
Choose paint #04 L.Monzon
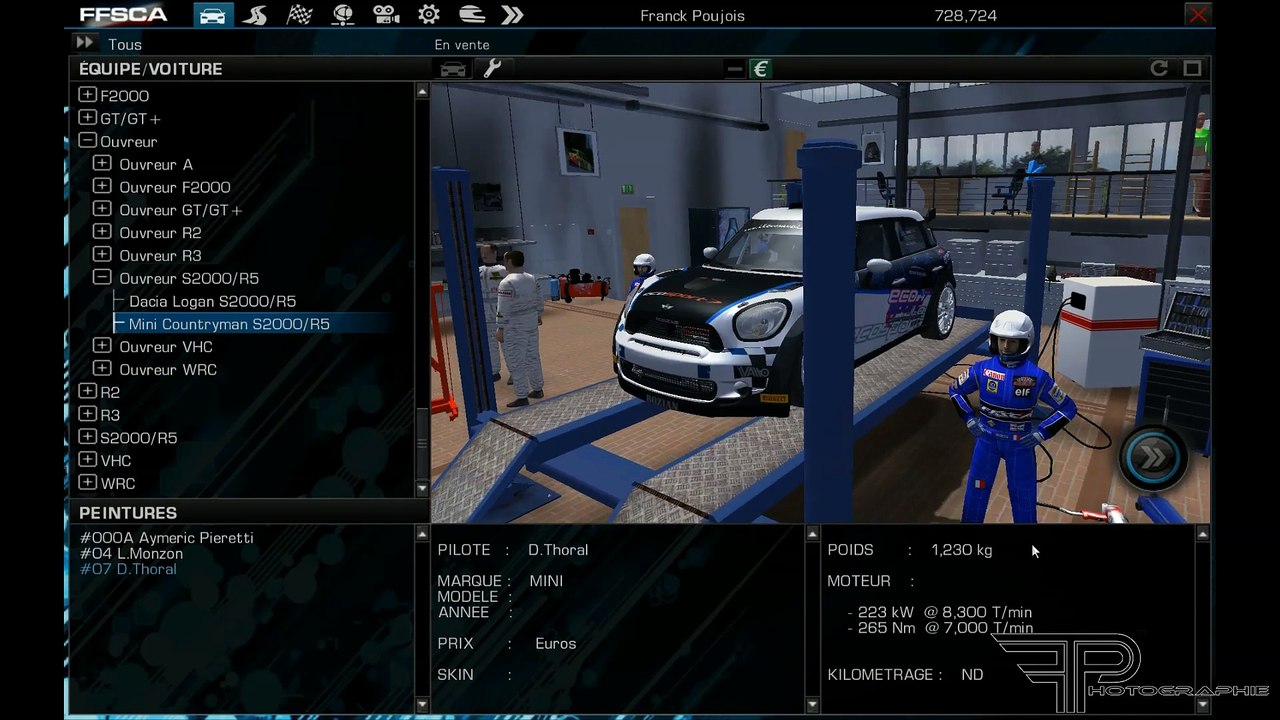[131, 553]
